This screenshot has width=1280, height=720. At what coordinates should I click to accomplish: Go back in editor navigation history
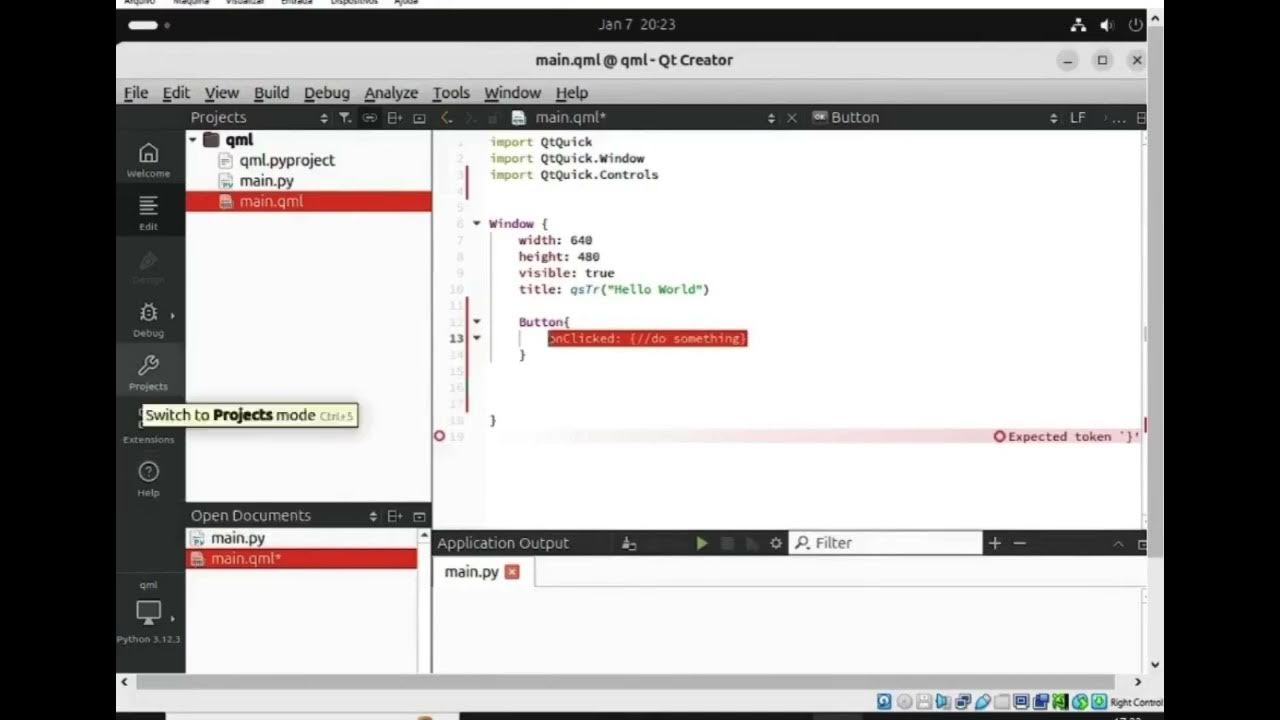(447, 118)
